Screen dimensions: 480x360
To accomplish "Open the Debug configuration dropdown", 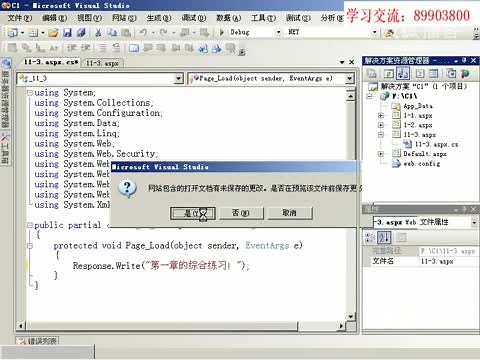I will pyautogui.click(x=278, y=32).
